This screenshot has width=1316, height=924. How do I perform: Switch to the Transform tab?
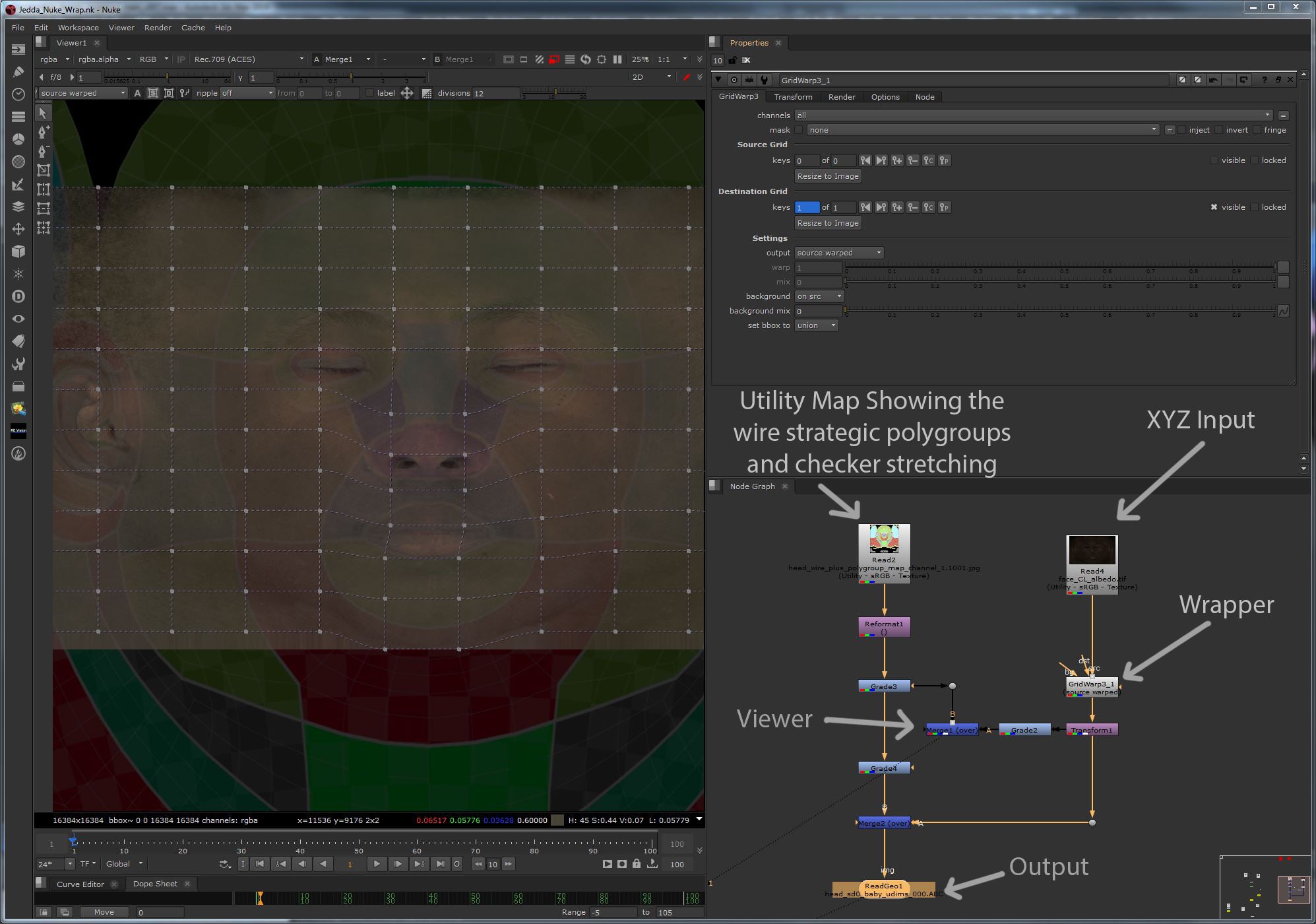pos(793,97)
